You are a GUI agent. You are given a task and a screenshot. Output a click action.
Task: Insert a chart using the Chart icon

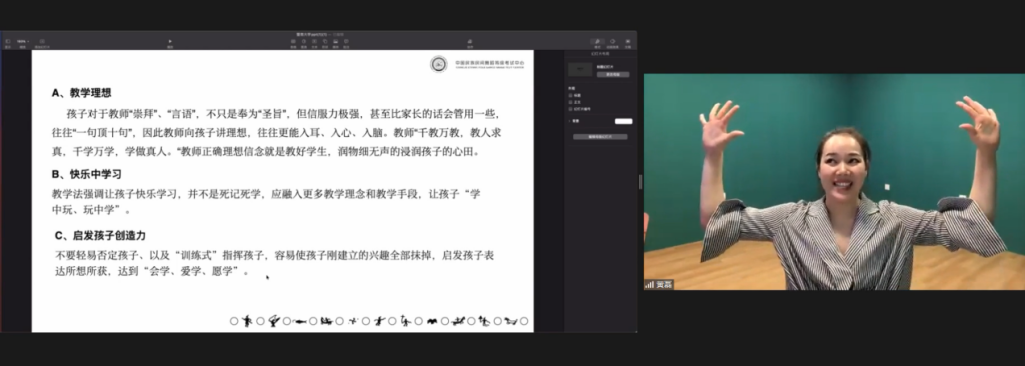pos(304,41)
